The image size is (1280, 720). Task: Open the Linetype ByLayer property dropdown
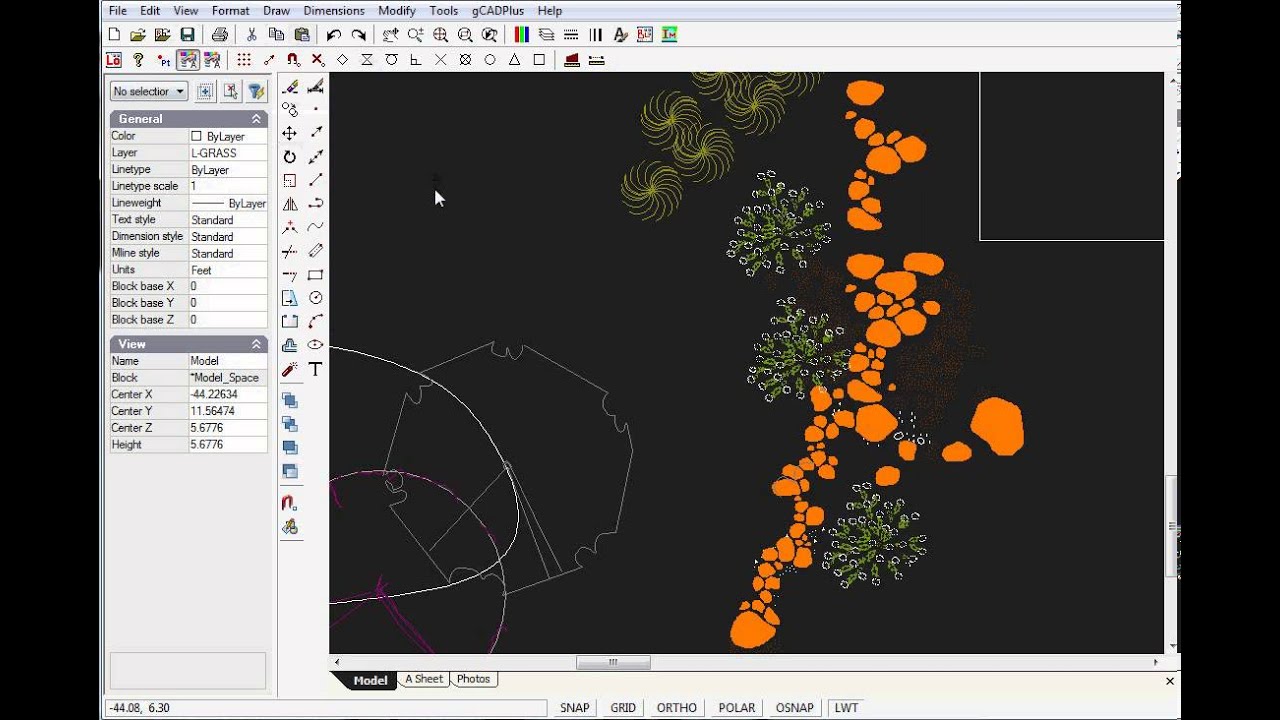pyautogui.click(x=228, y=170)
